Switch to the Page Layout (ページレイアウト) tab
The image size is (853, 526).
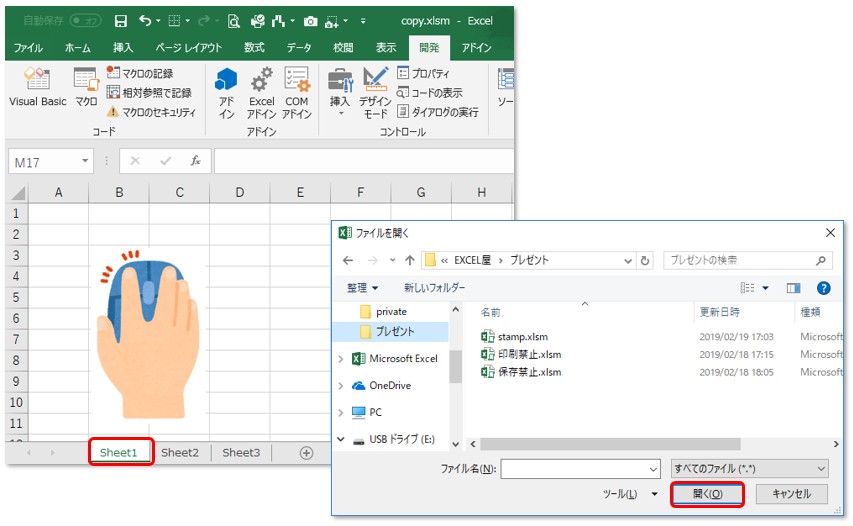(188, 48)
